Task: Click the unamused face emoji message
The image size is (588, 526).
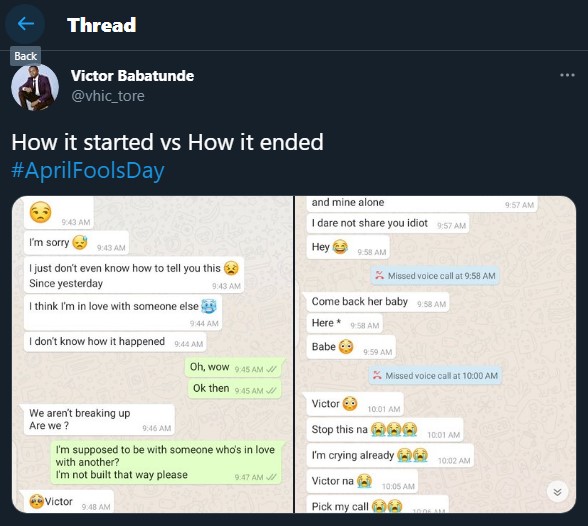Action: (x=58, y=213)
